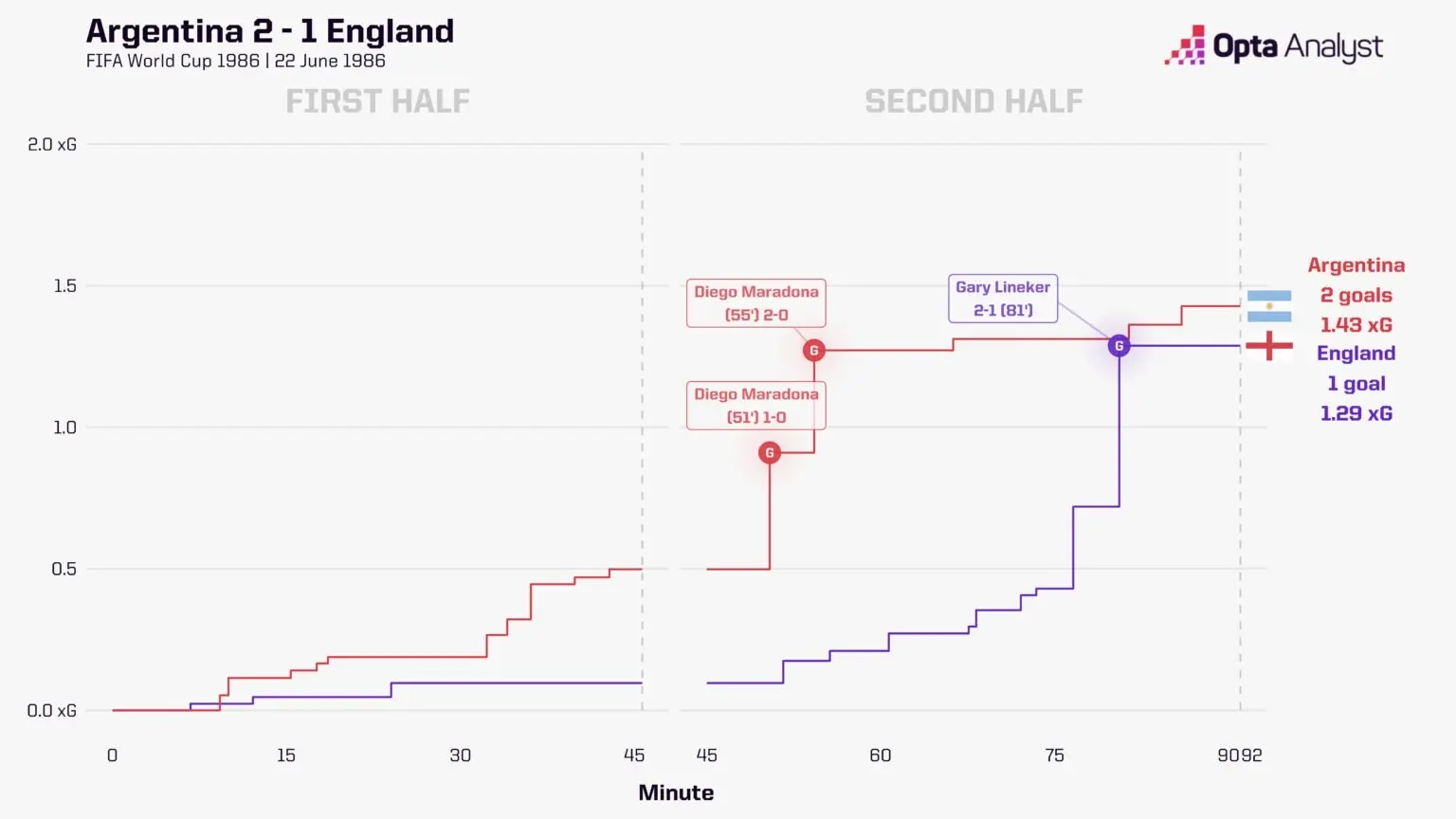Click the Diego Maradona (51') 1-0 label
1456x819 pixels.
(x=756, y=406)
